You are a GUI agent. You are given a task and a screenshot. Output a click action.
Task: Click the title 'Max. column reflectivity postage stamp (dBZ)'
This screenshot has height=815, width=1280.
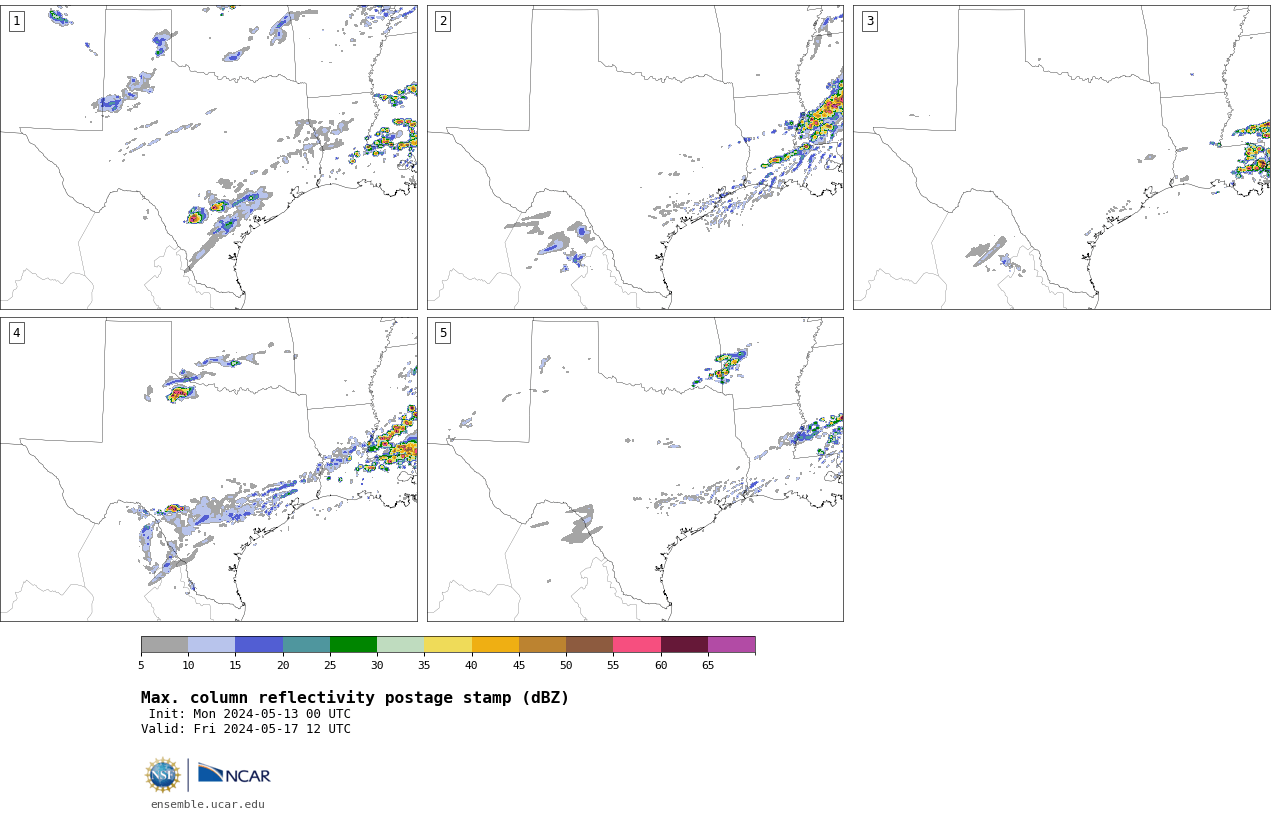355,698
